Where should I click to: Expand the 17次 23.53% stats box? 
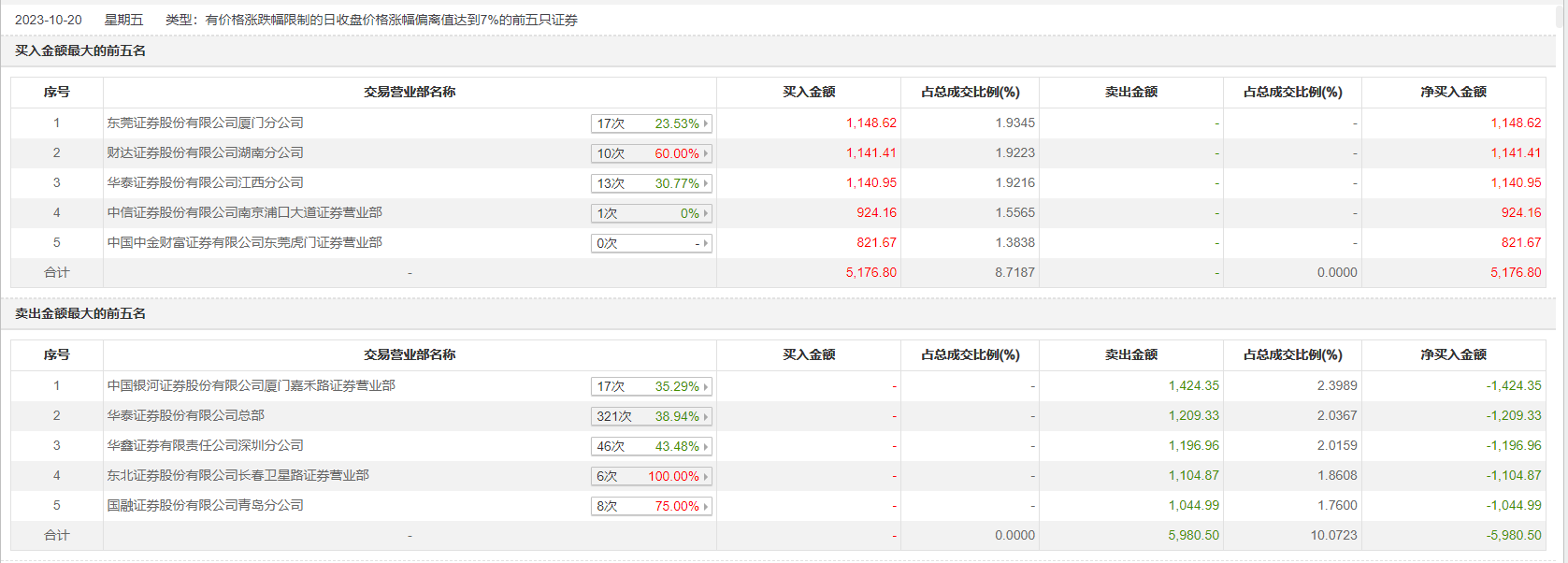(706, 123)
